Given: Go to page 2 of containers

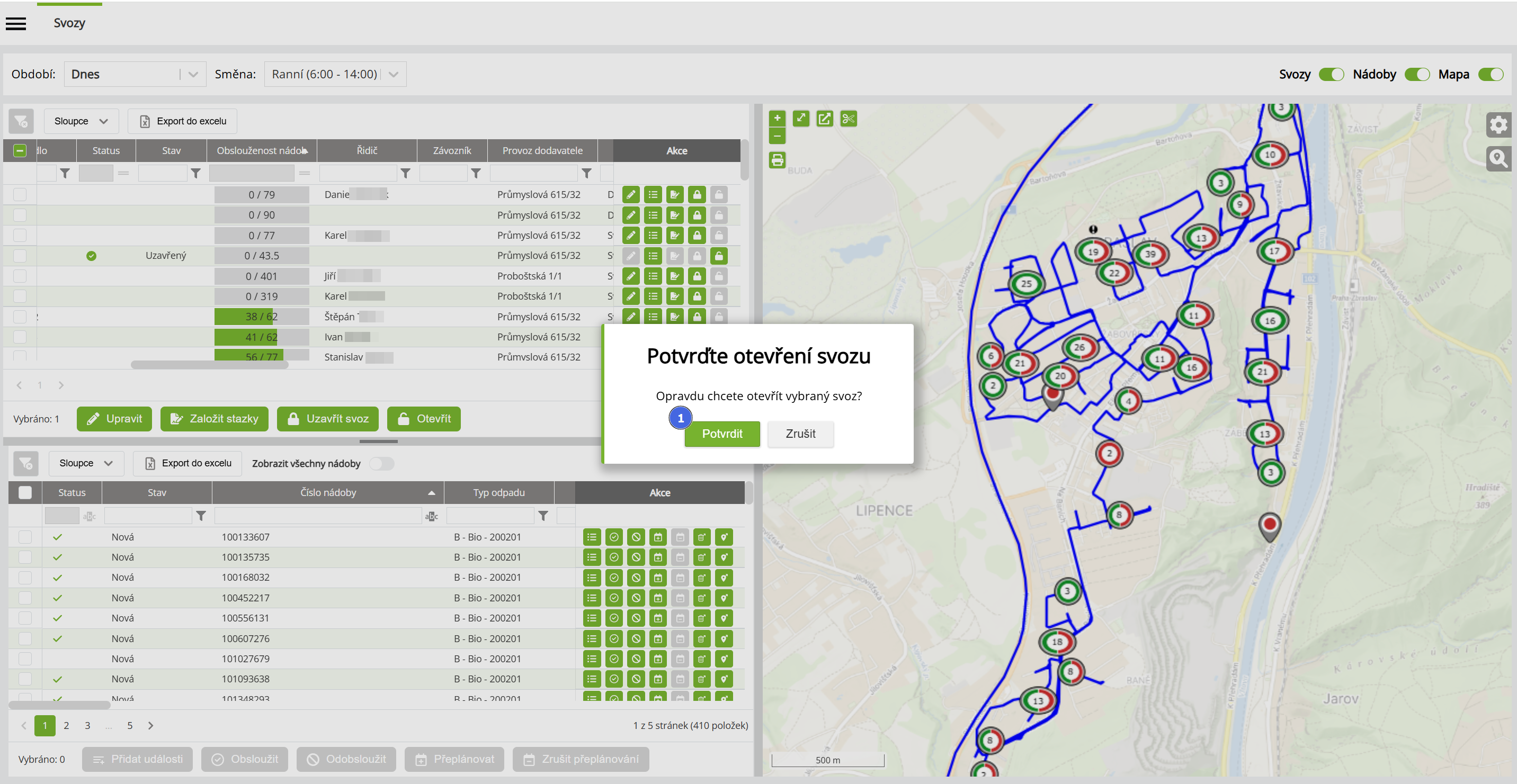Looking at the screenshot, I should pos(67,726).
